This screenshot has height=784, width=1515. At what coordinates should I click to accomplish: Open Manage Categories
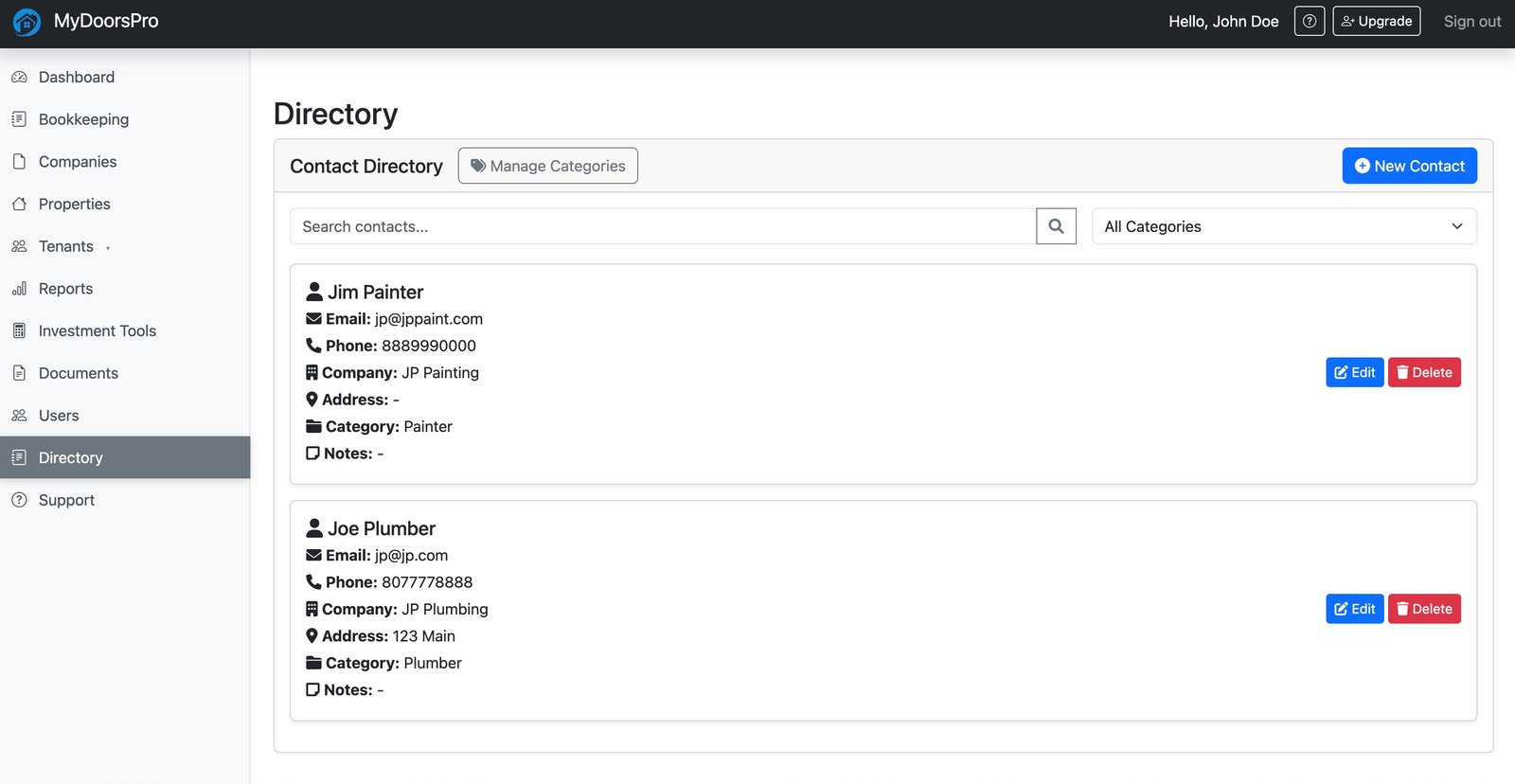click(547, 166)
